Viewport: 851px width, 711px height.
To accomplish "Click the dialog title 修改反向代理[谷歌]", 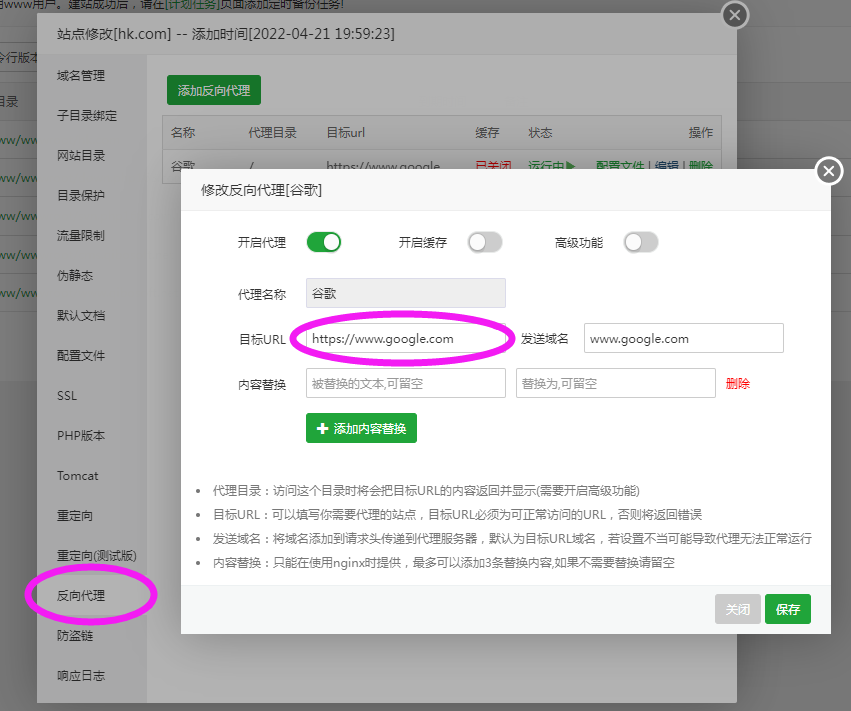I will click(262, 191).
